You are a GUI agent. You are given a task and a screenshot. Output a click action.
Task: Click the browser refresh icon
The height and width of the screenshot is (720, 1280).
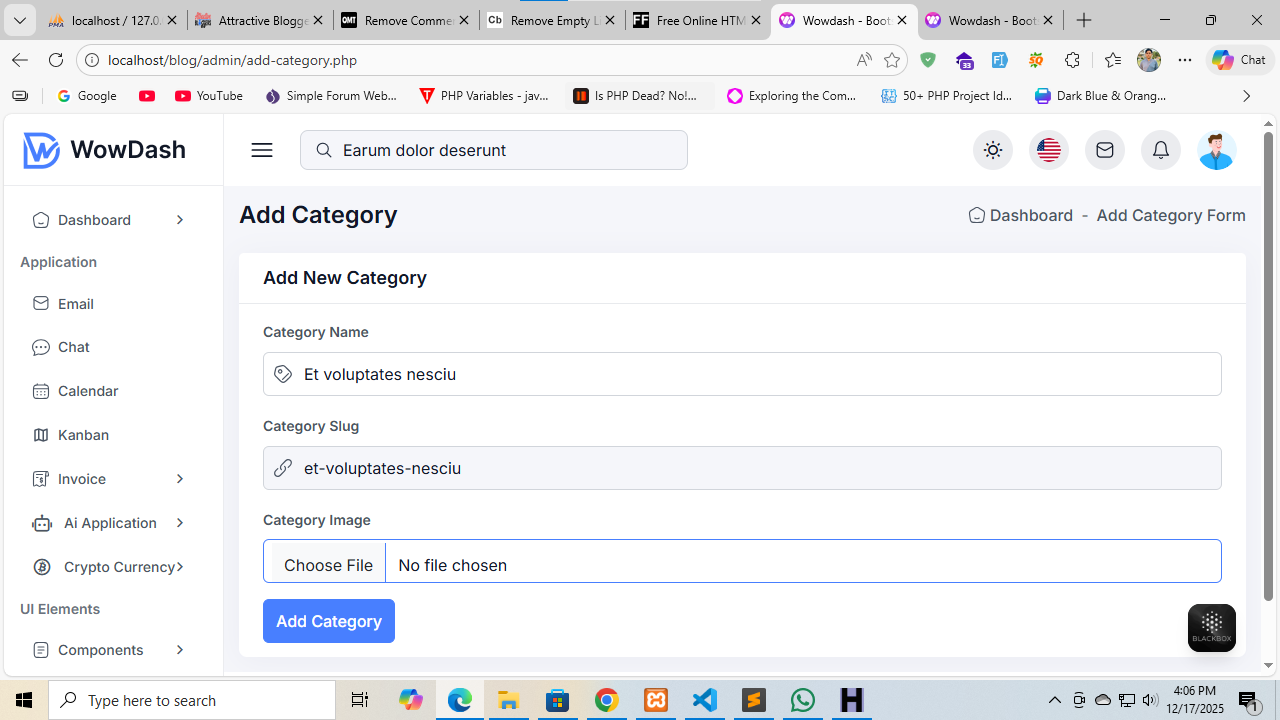(56, 60)
